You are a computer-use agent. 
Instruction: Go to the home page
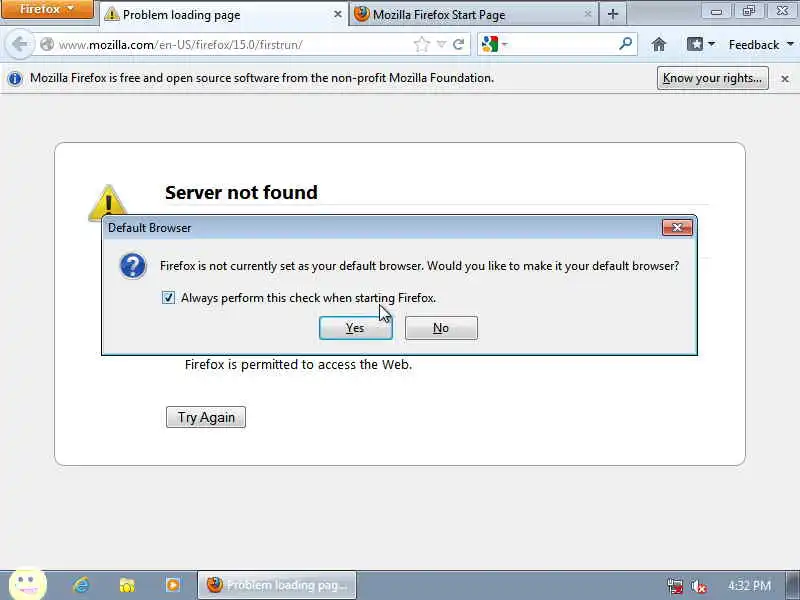(659, 45)
